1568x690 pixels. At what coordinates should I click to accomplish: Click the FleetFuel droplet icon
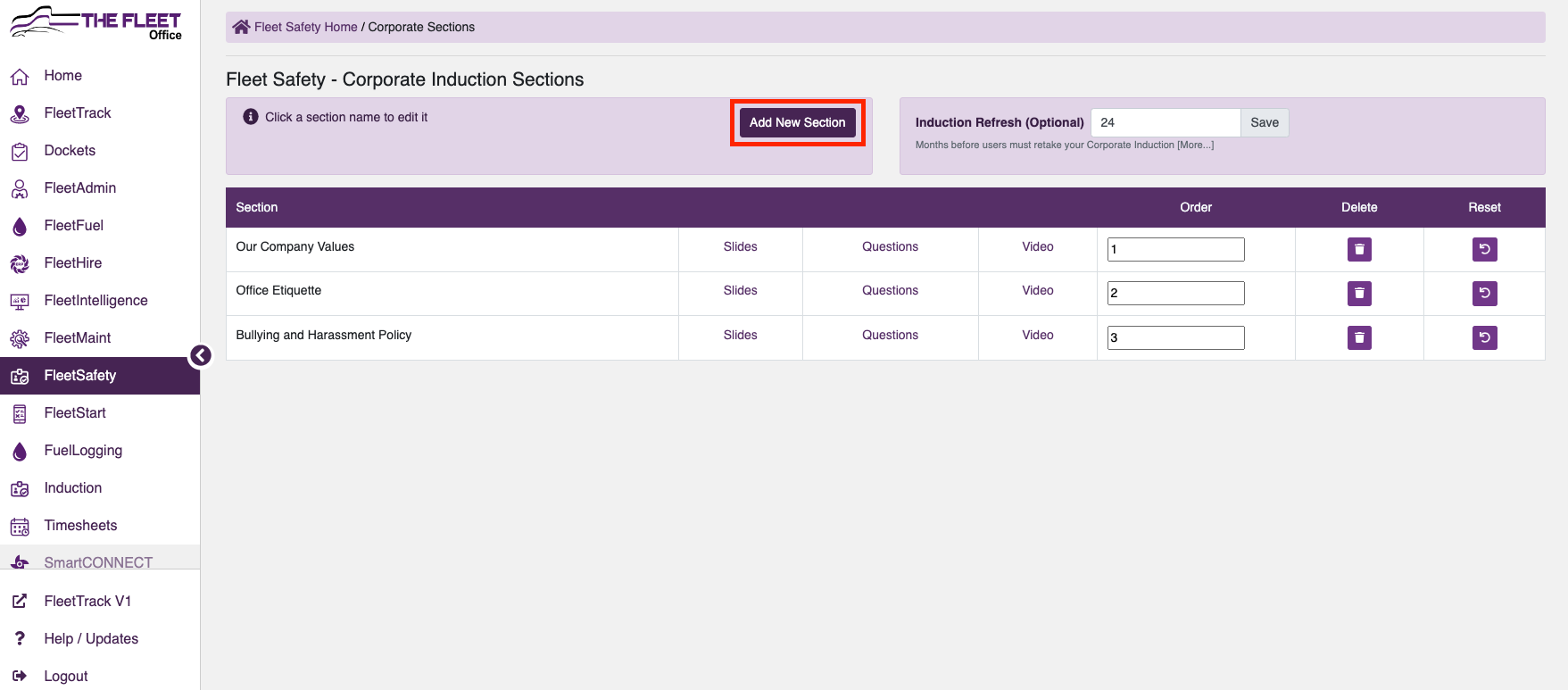(x=20, y=227)
